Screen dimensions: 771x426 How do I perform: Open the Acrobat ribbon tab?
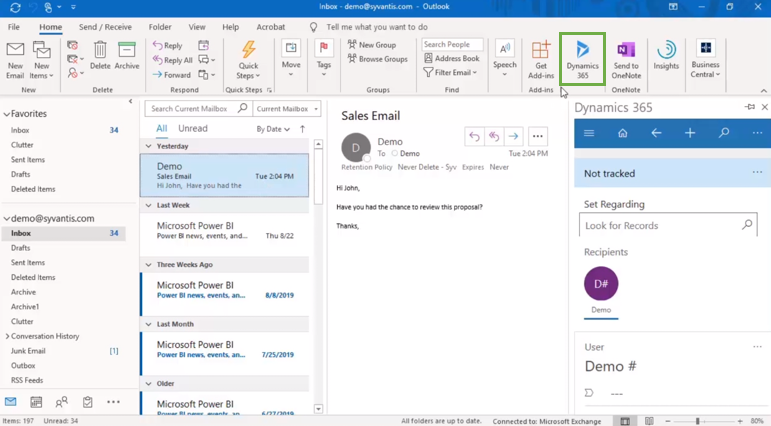pos(270,27)
